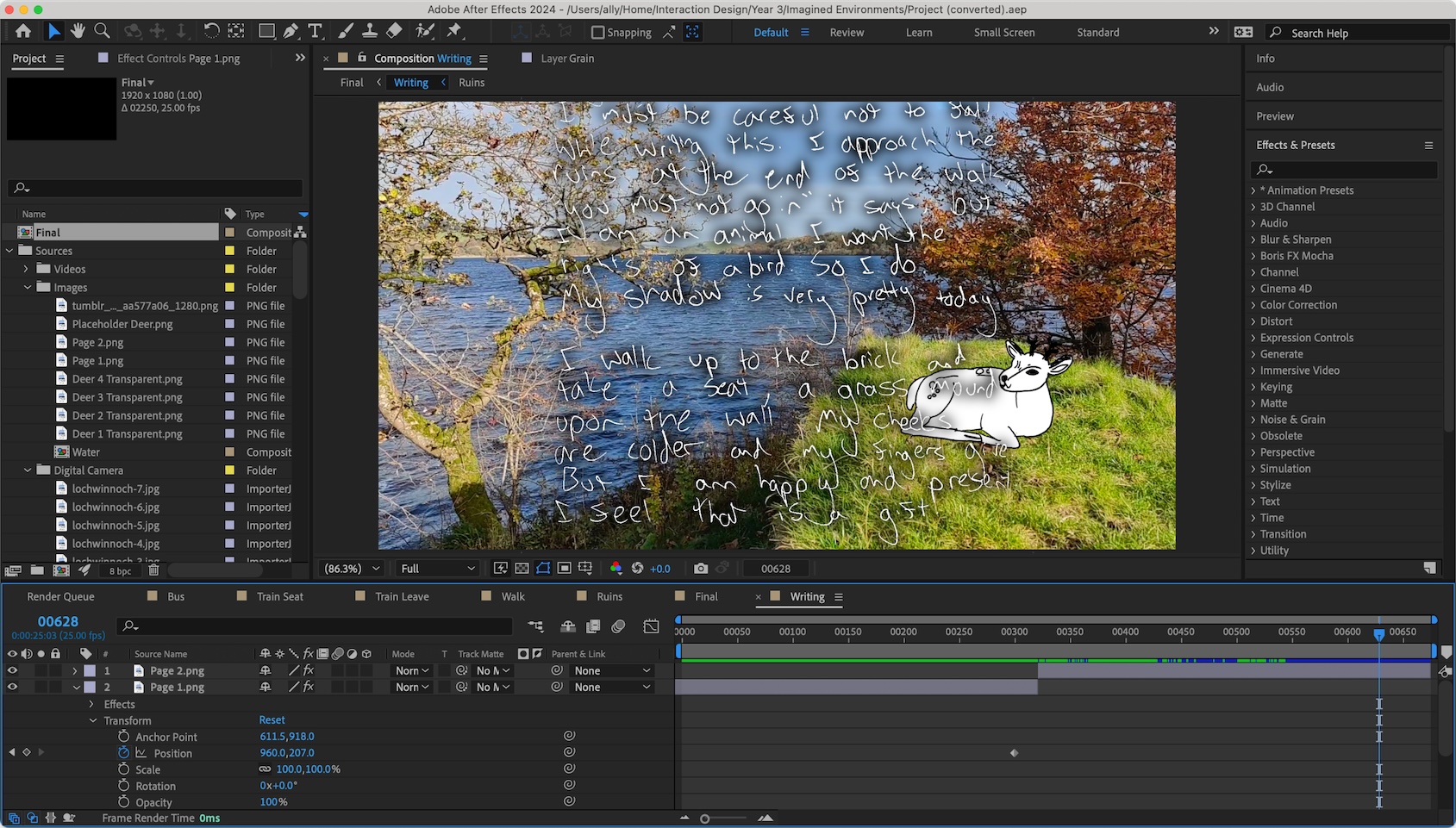The height and width of the screenshot is (828, 1456).
Task: Select the Hand tool
Action: [78, 31]
